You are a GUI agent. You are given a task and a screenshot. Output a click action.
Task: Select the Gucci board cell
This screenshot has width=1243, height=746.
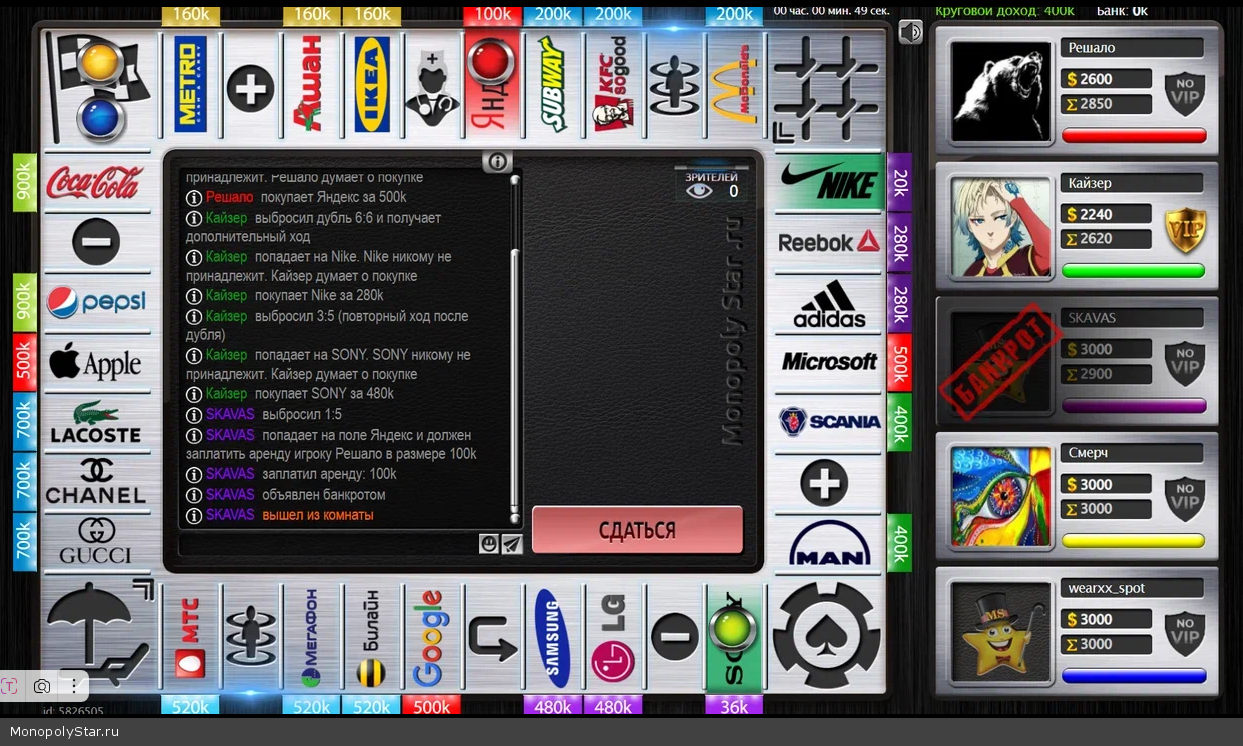(96, 543)
